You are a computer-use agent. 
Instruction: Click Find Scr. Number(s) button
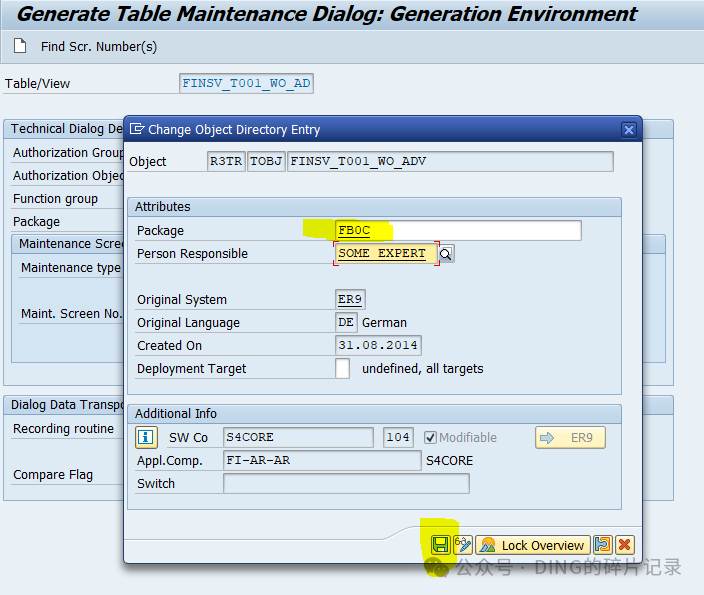[99, 47]
